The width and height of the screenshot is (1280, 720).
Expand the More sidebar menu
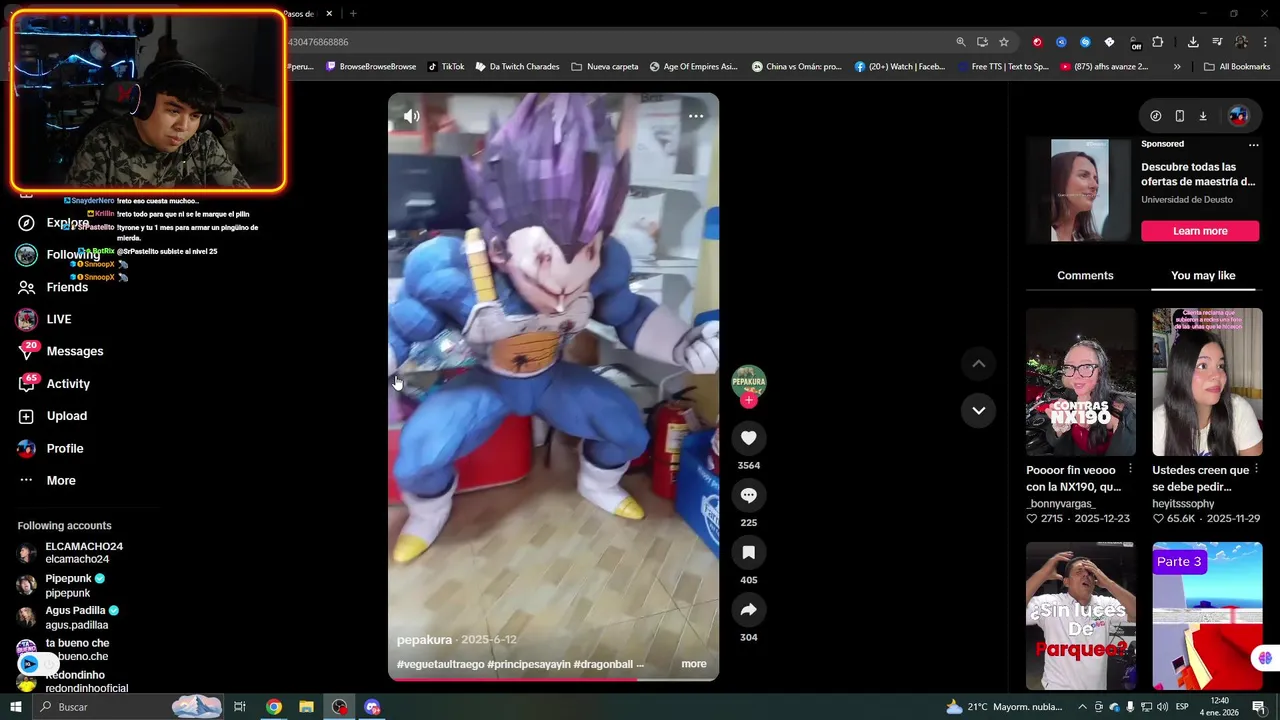click(x=48, y=481)
